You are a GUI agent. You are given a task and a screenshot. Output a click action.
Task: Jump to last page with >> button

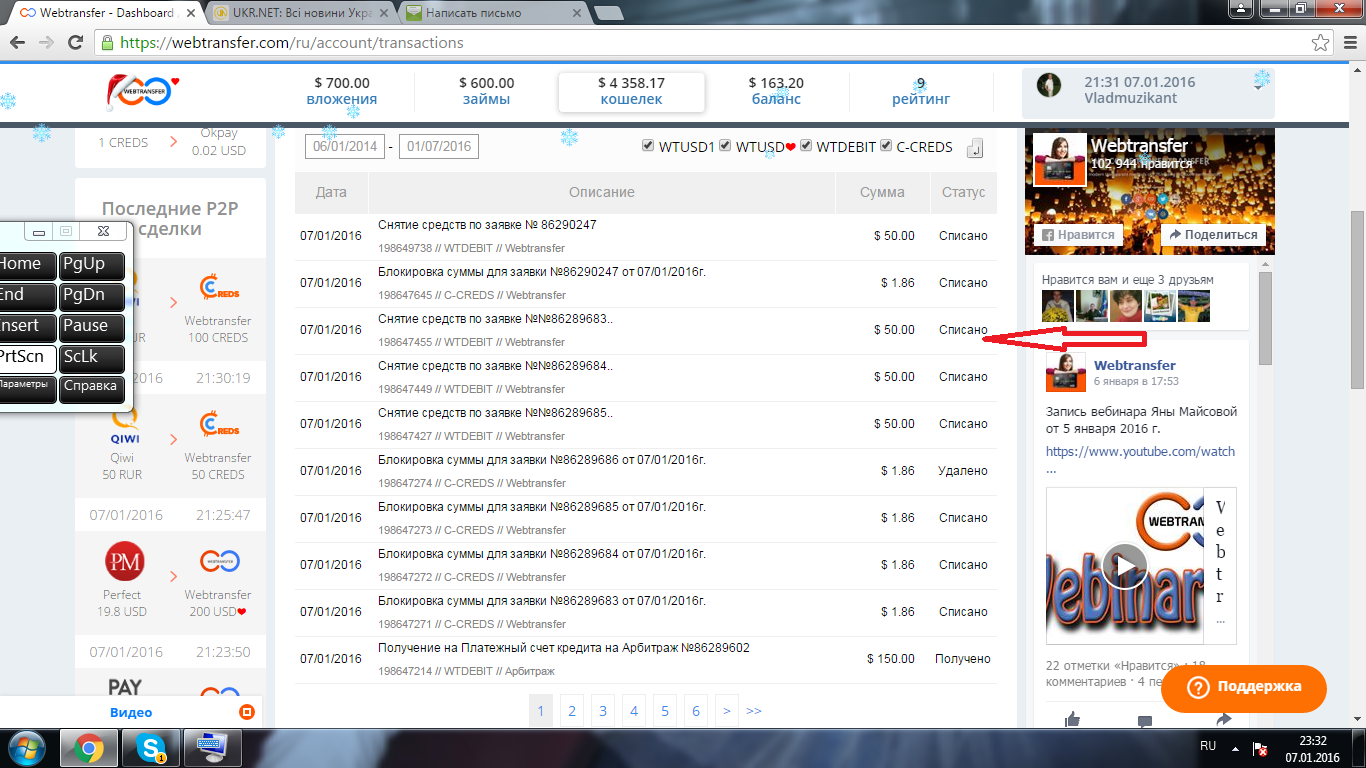click(x=754, y=711)
